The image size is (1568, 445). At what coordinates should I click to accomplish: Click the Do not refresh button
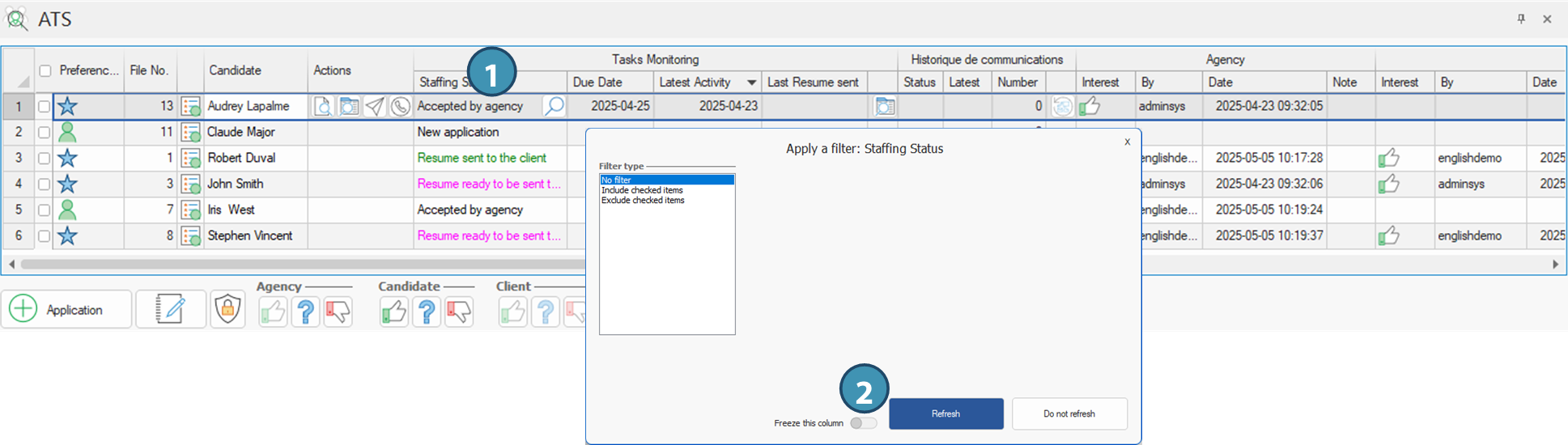pos(1069,413)
